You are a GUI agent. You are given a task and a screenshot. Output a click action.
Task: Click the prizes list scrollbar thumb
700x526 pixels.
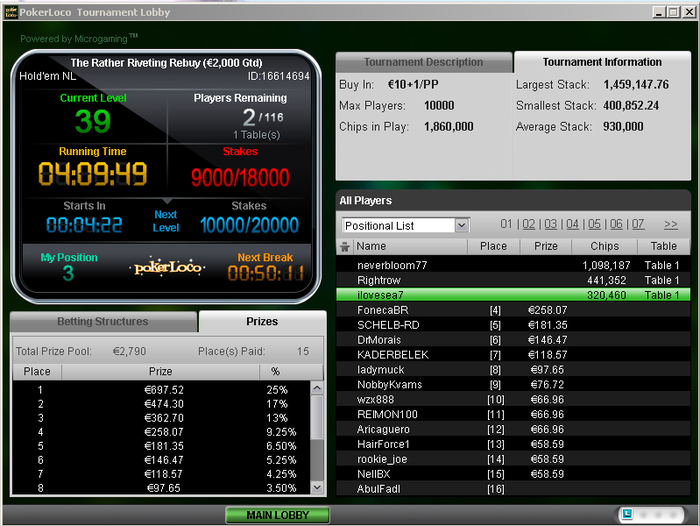point(317,417)
